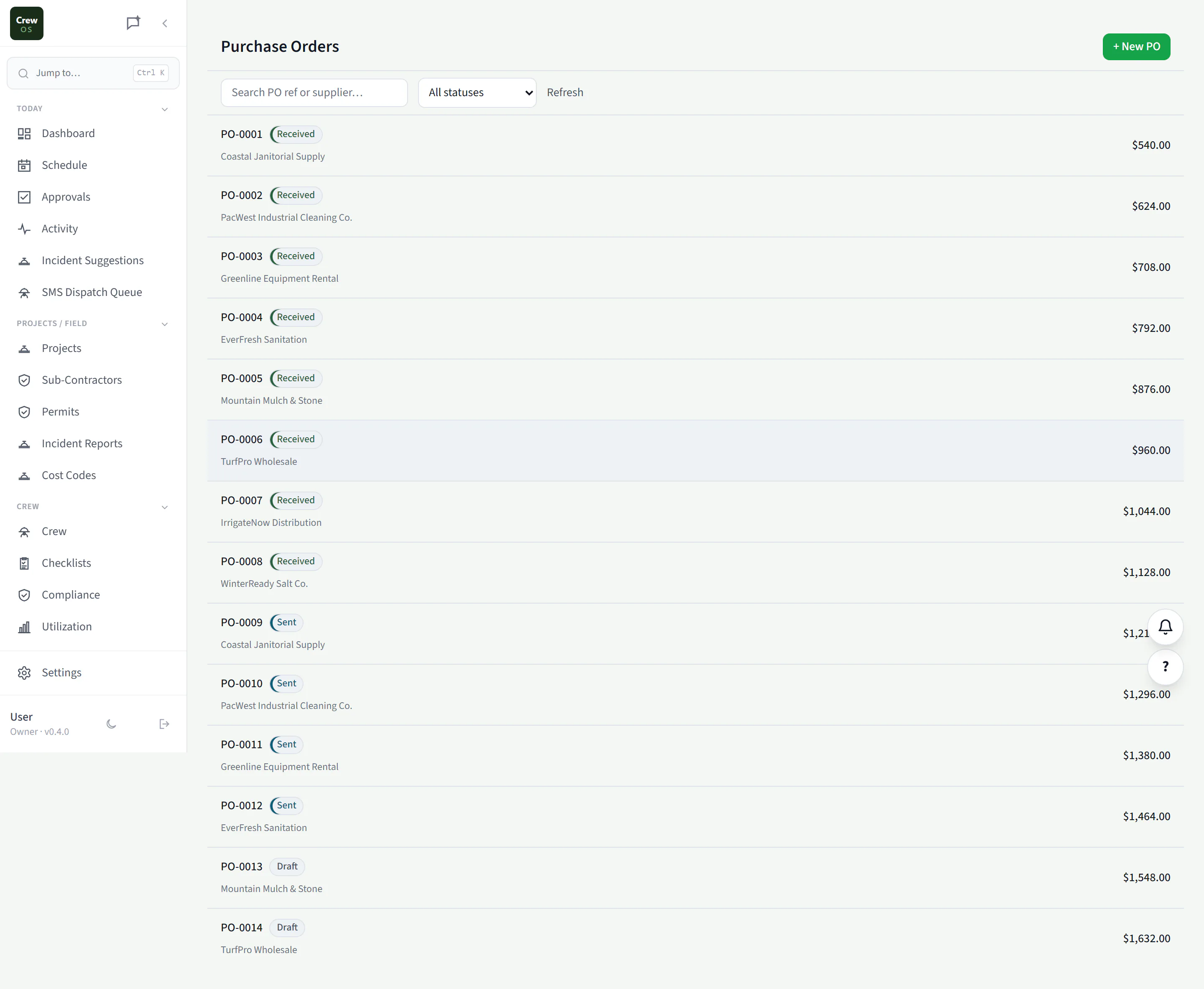Create a new PO

click(1136, 47)
